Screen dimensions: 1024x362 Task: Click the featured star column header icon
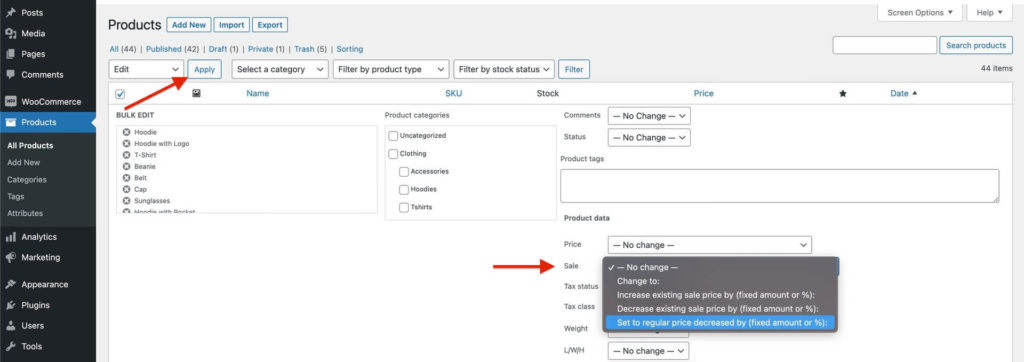[842, 93]
